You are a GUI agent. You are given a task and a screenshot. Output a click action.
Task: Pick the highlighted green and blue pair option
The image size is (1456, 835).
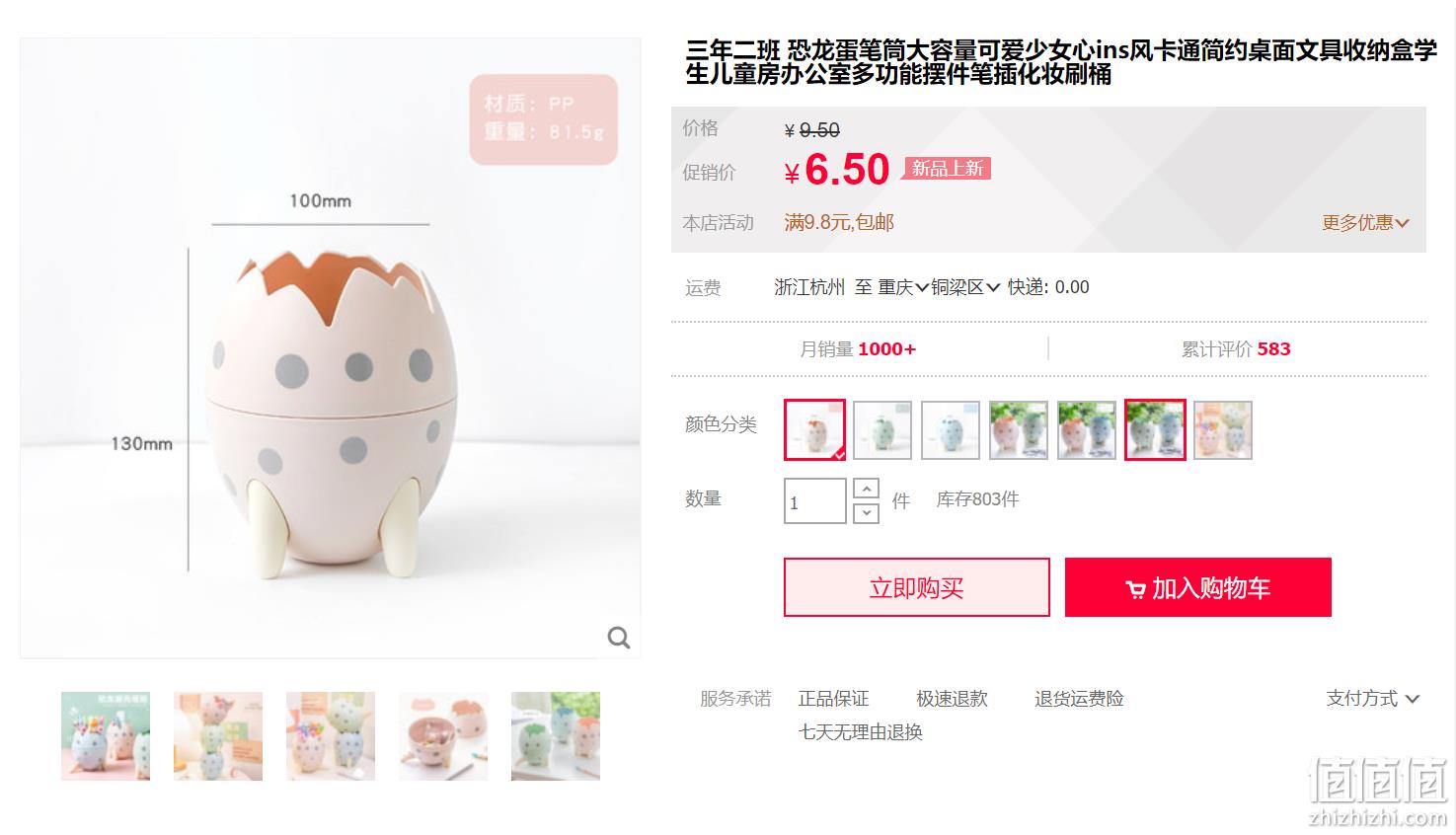[1155, 429]
